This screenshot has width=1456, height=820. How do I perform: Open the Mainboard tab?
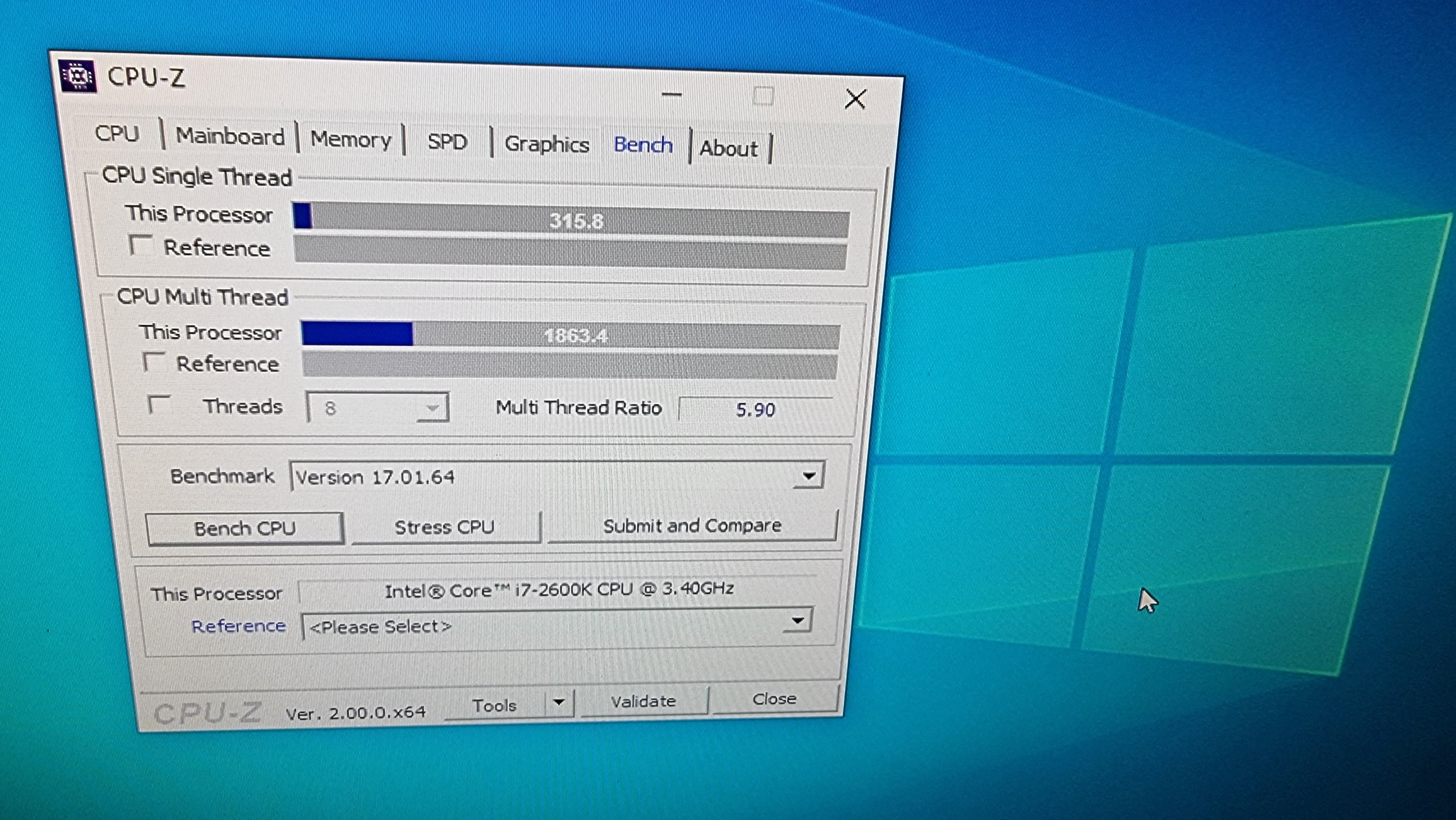tap(230, 136)
